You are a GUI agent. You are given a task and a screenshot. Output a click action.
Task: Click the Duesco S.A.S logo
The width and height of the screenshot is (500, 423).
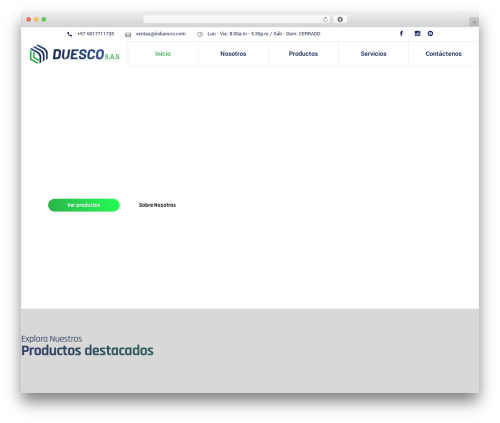click(74, 54)
